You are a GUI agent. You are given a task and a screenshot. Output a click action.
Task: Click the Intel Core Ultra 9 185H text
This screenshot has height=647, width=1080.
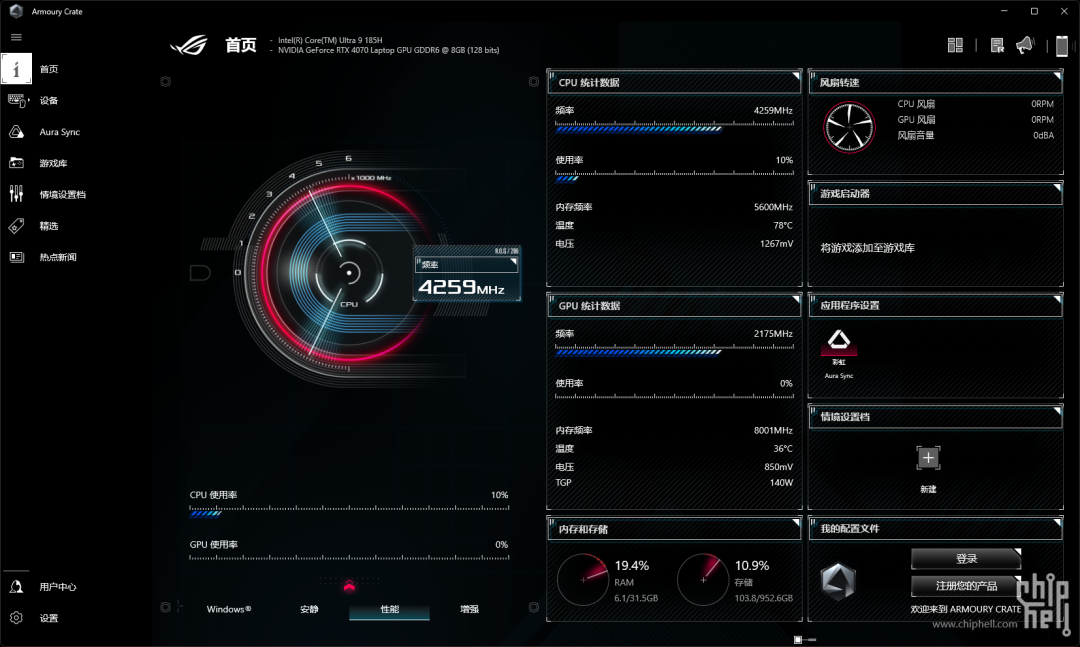coord(330,40)
